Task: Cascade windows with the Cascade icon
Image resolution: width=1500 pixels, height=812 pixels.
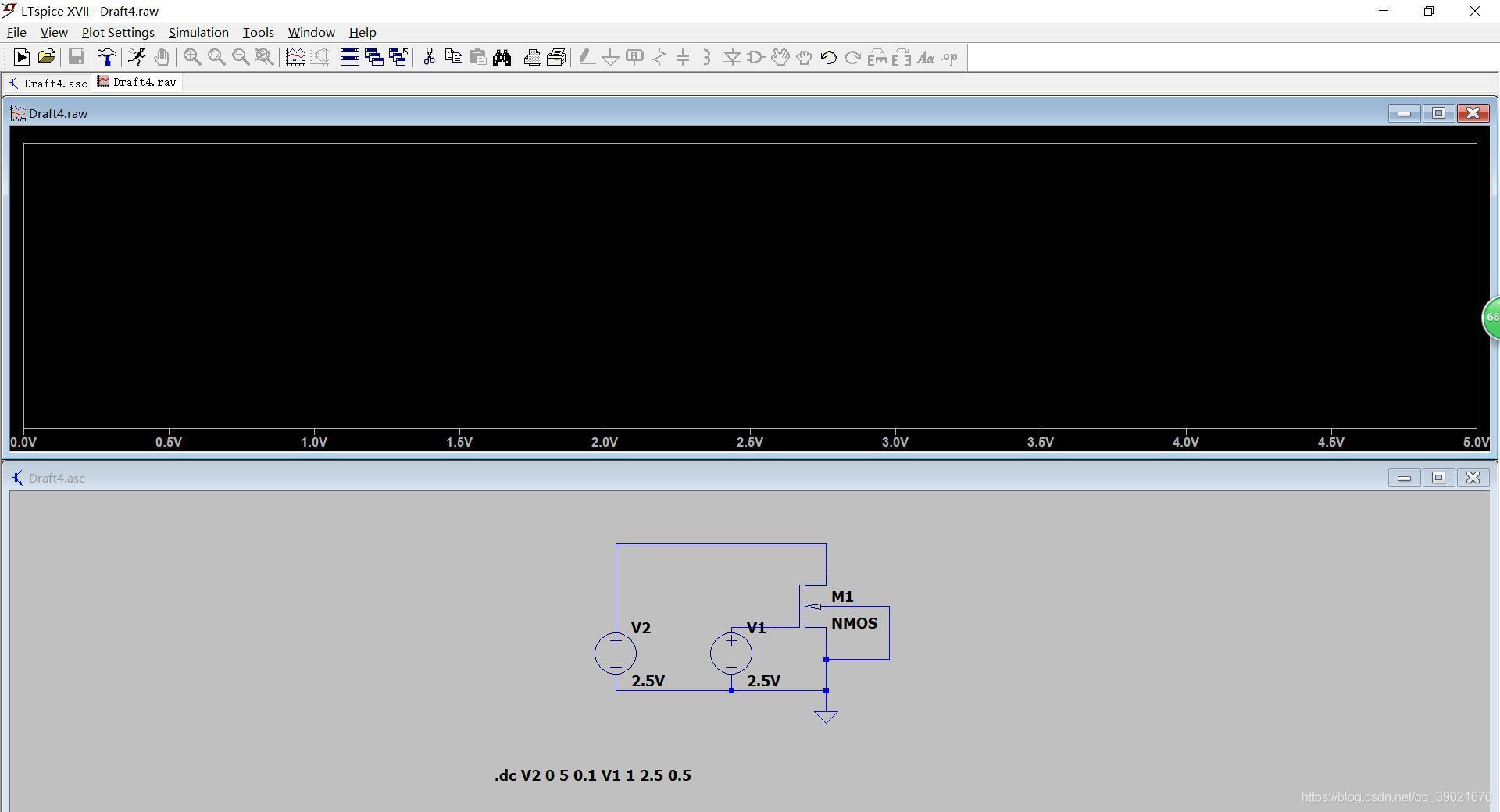Action: [x=374, y=57]
